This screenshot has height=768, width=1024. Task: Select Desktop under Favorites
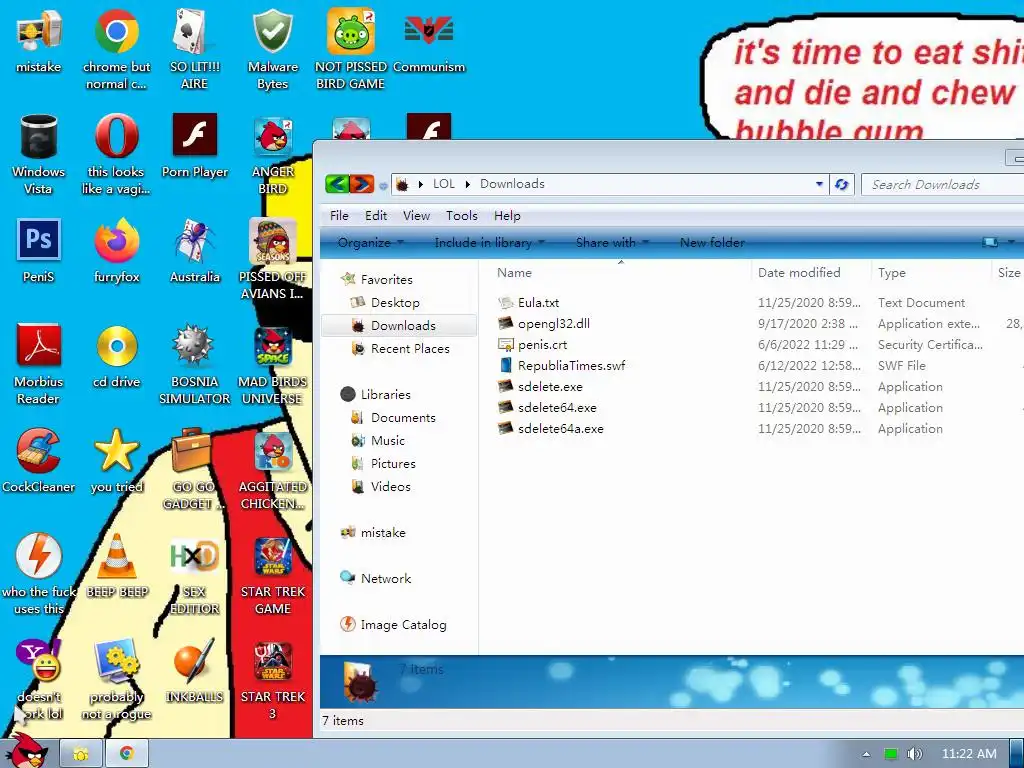pos(395,302)
